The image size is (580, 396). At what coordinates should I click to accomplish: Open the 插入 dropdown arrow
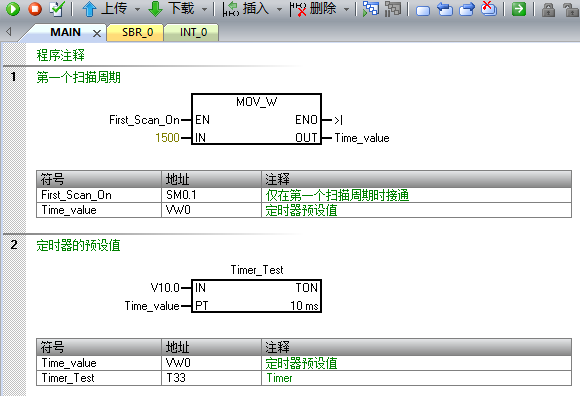[279, 10]
